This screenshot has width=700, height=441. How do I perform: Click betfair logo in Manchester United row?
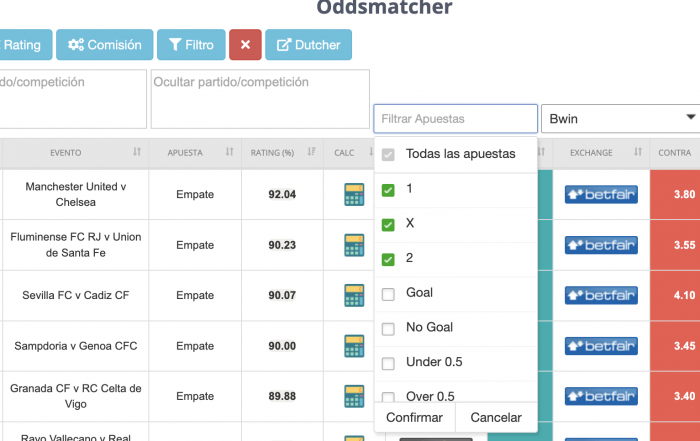601,194
